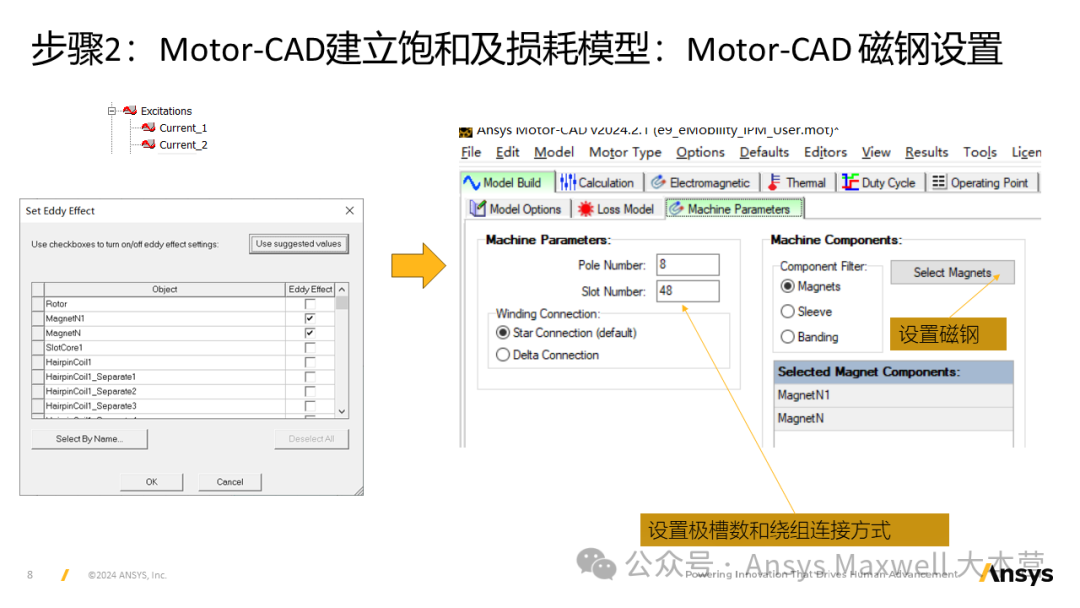Image resolution: width=1080 pixels, height=608 pixels.
Task: Switch to the Calculation tab
Action: pyautogui.click(x=598, y=182)
